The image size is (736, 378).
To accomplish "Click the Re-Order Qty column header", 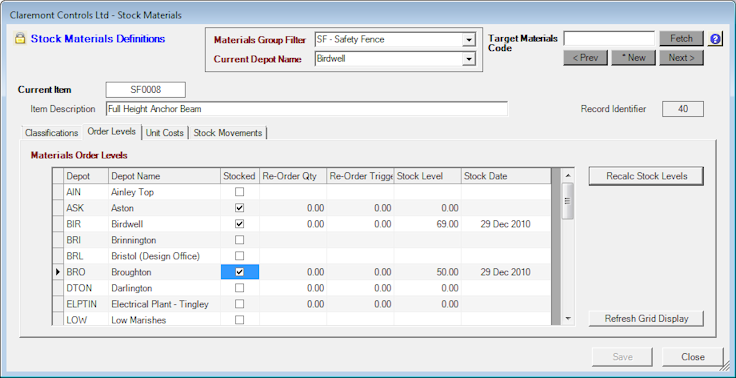I will pyautogui.click(x=293, y=176).
